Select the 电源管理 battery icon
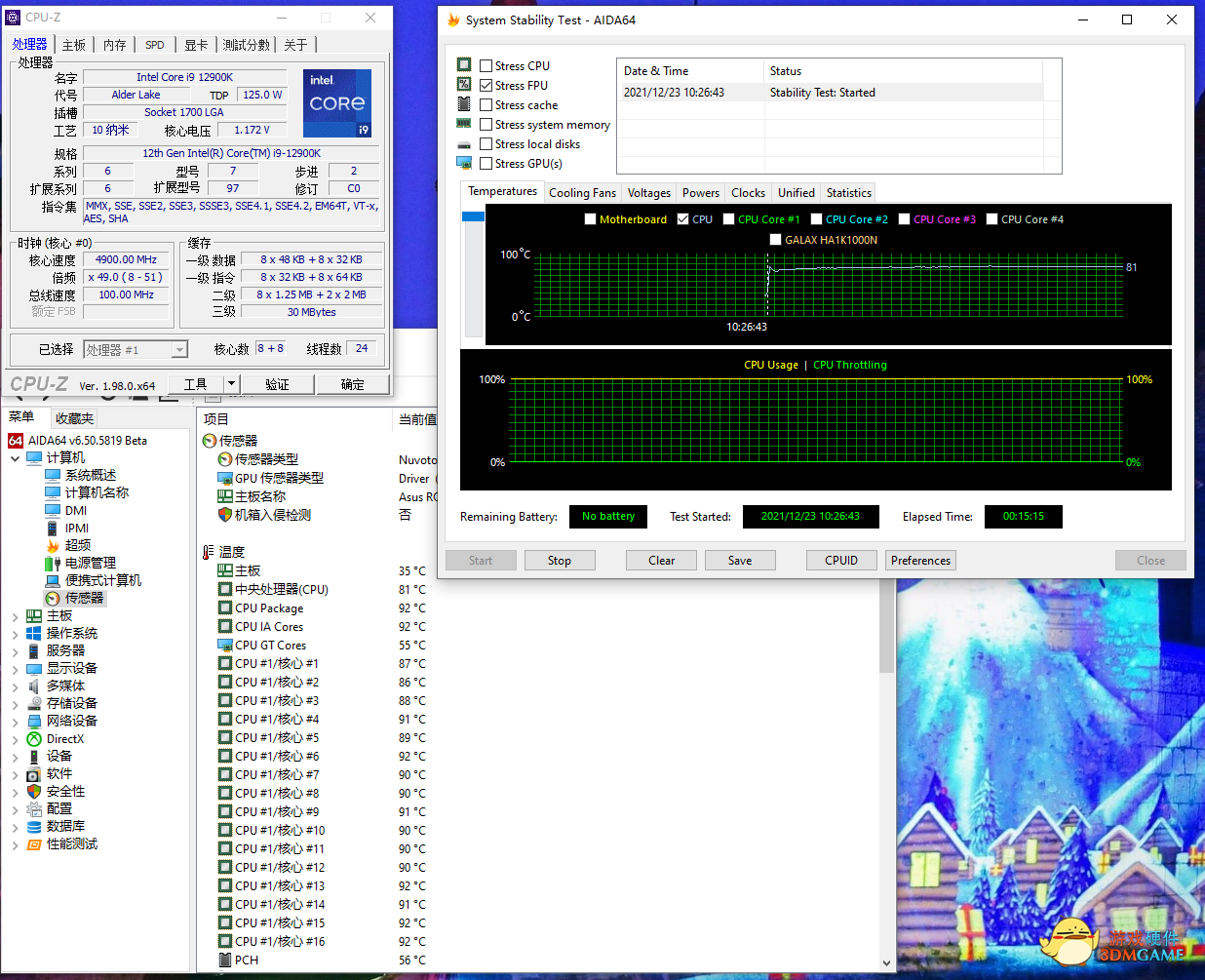The image size is (1205, 980). (x=53, y=563)
